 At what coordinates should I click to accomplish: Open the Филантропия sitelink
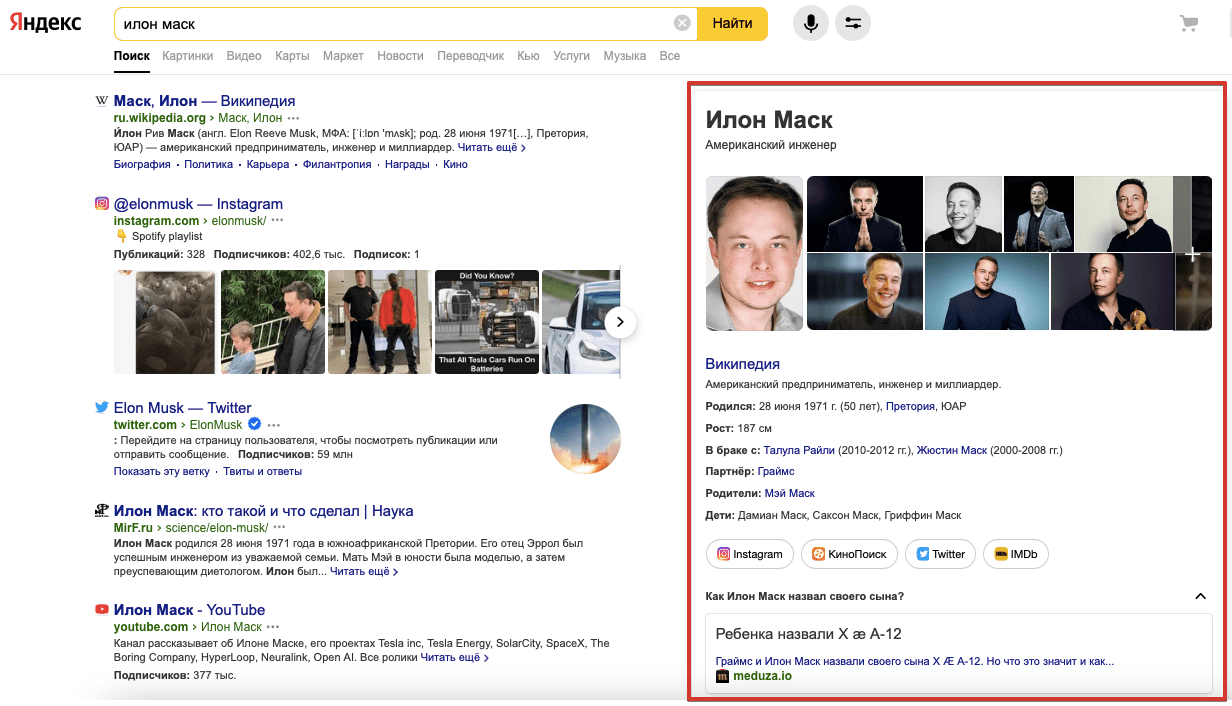tap(337, 164)
